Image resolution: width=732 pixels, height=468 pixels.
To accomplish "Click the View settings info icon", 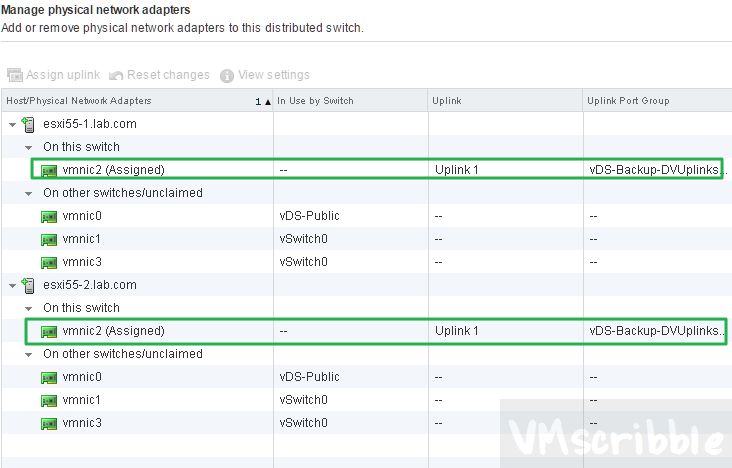I will click(227, 75).
